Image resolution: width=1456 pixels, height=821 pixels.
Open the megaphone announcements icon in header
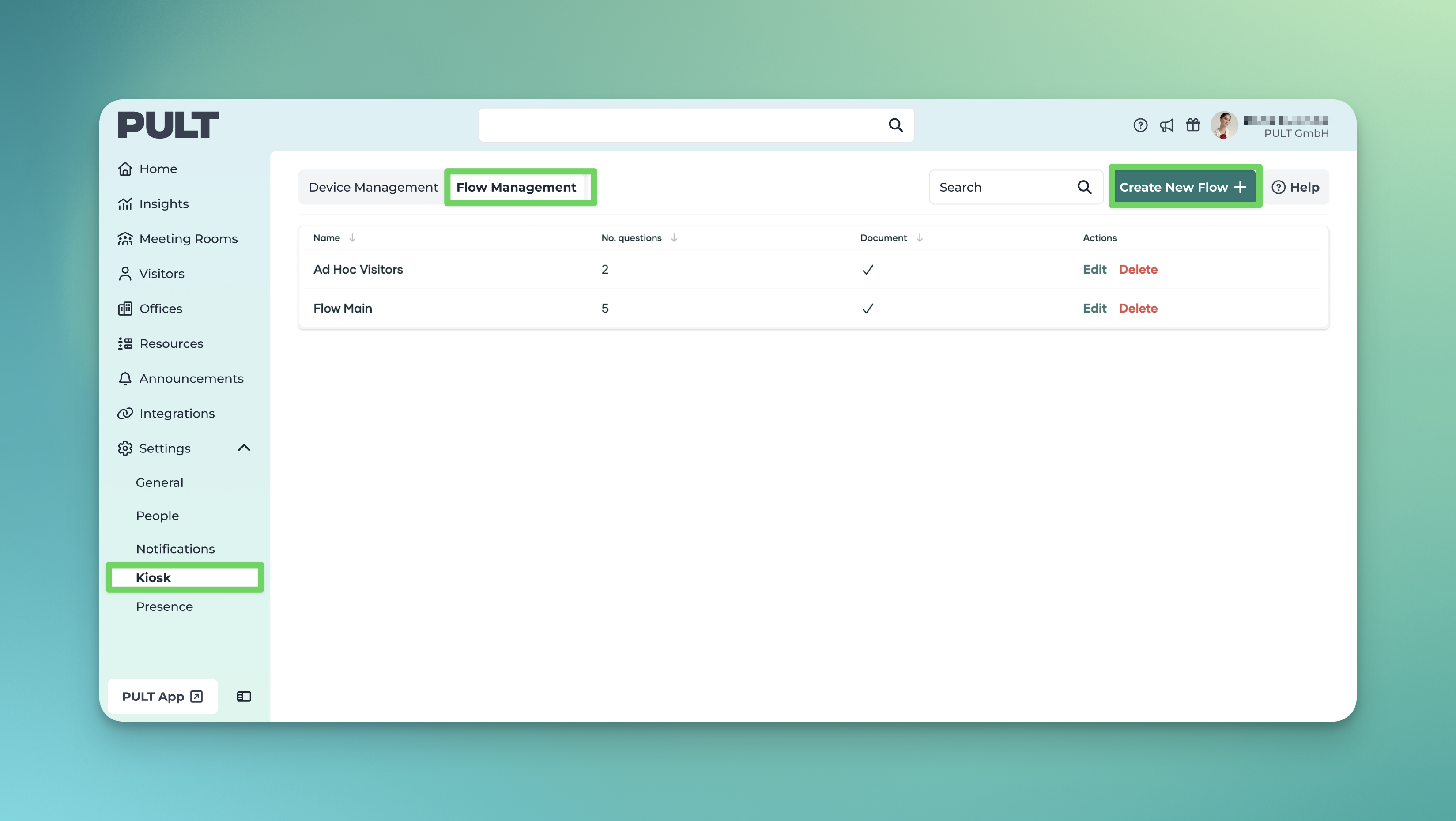tap(1166, 125)
